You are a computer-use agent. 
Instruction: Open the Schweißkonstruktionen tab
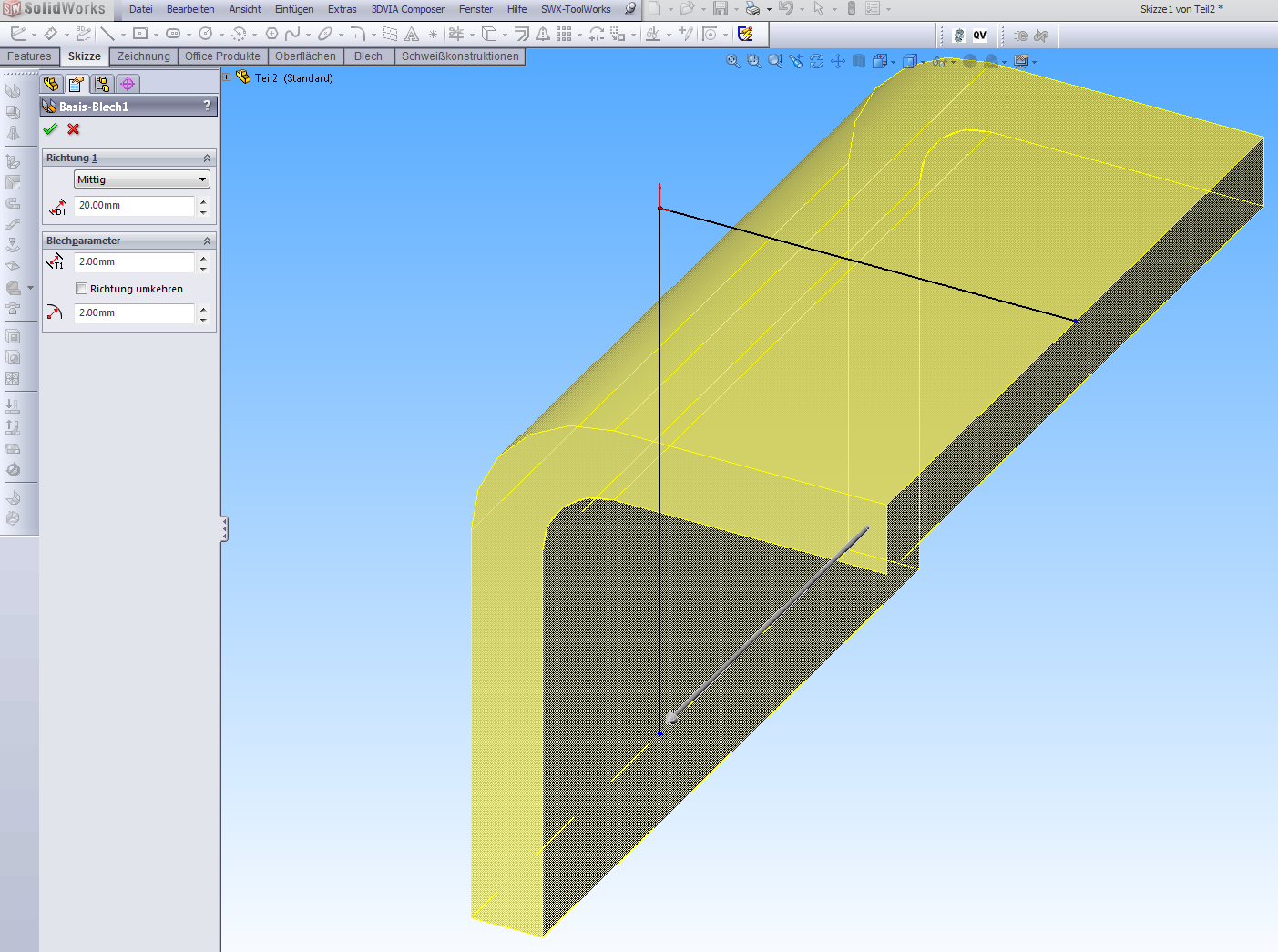pyautogui.click(x=460, y=56)
